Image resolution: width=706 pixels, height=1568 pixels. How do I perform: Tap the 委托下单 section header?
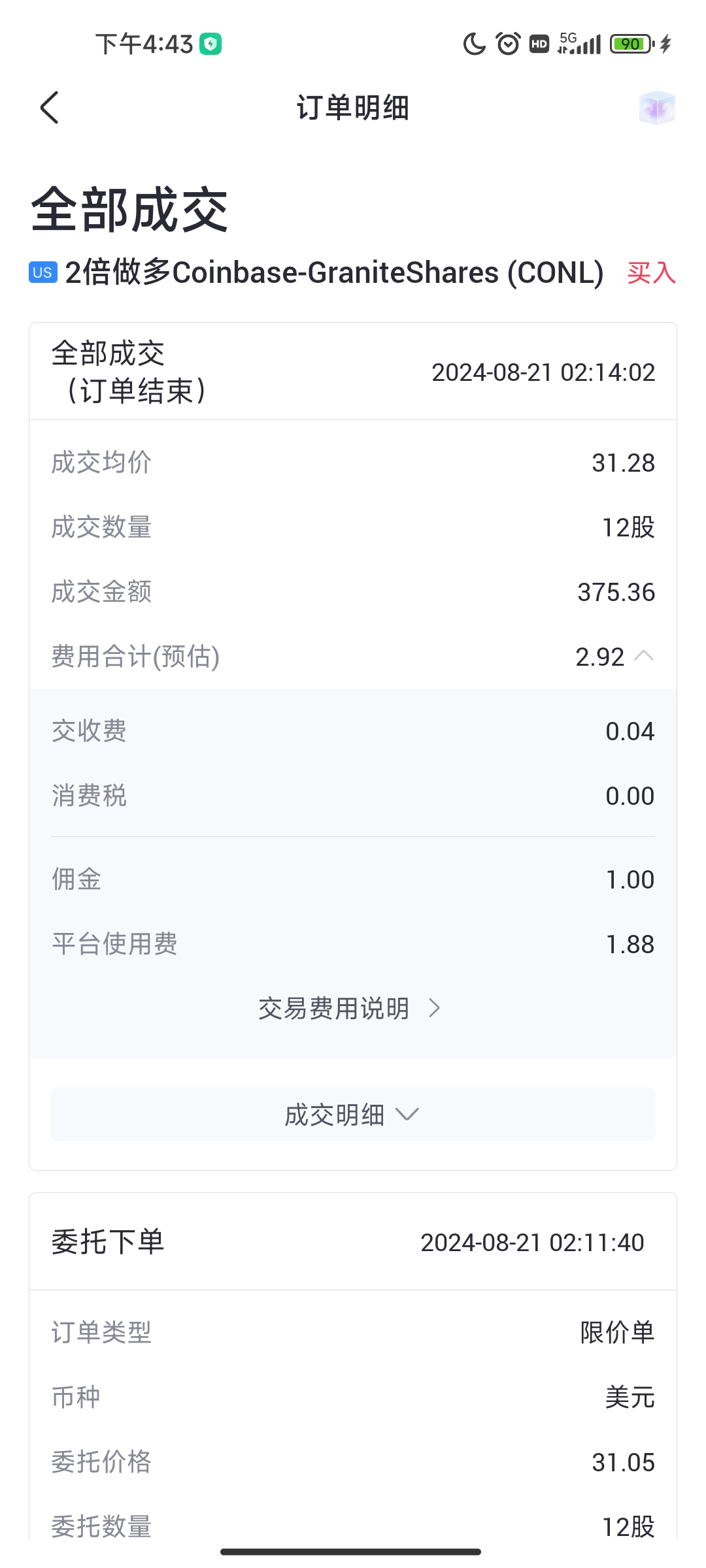point(352,1242)
